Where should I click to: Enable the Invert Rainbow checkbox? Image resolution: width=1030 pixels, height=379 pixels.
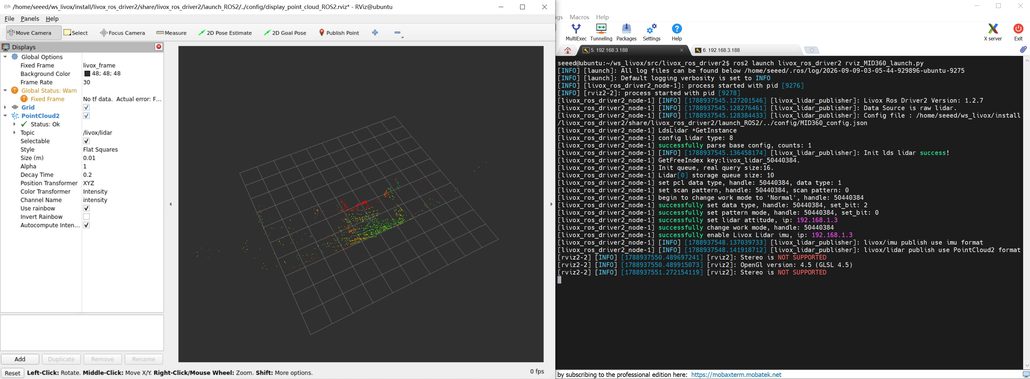pos(86,217)
